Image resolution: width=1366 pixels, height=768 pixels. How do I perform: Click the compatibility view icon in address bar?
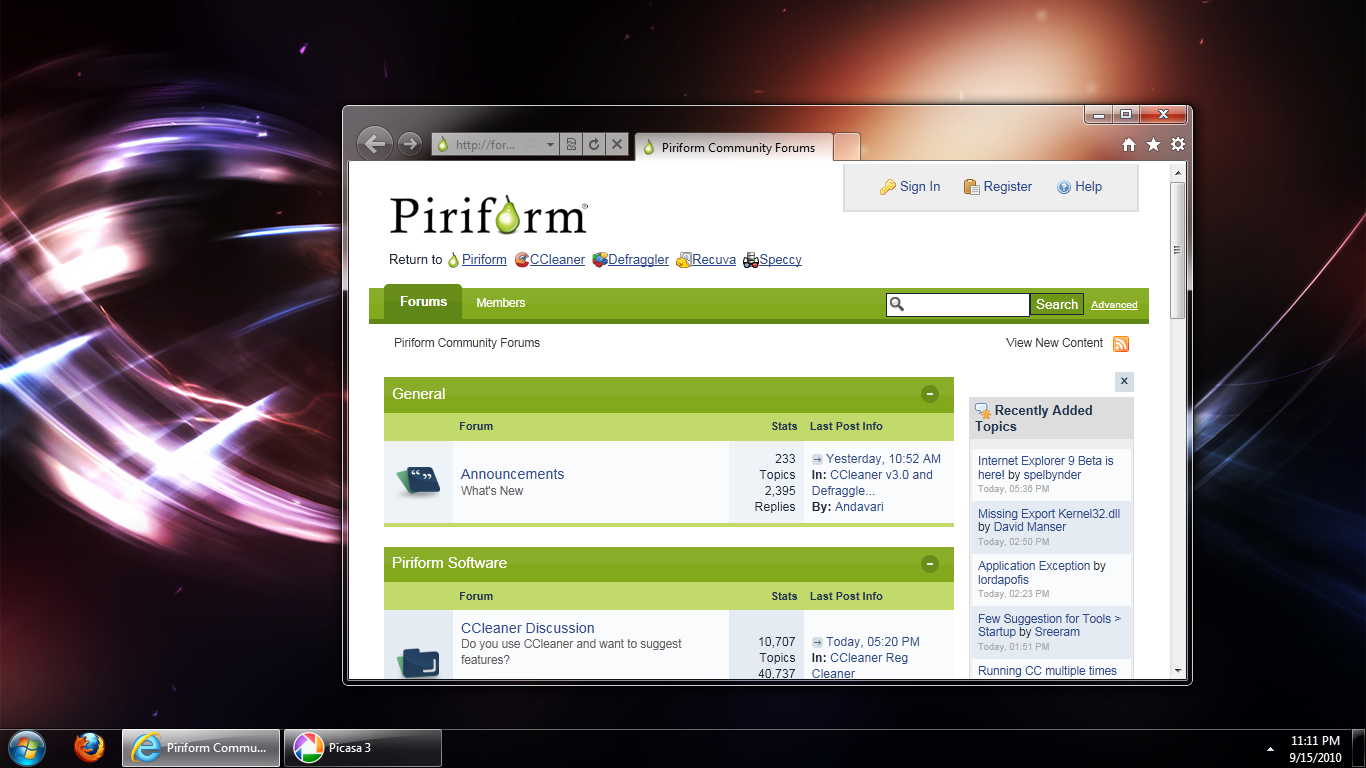(x=571, y=144)
